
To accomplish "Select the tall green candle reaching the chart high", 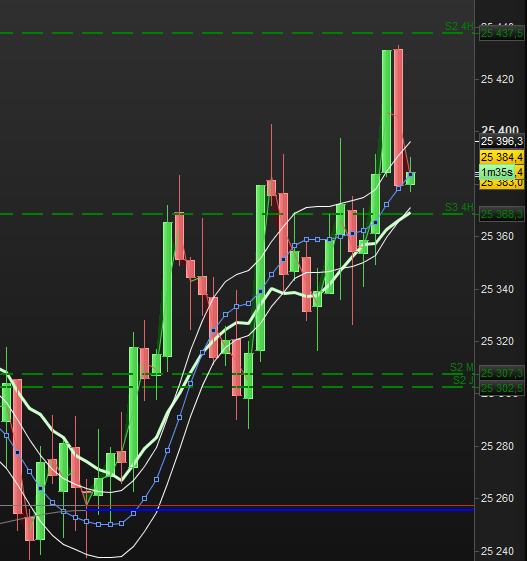I will 386,112.
